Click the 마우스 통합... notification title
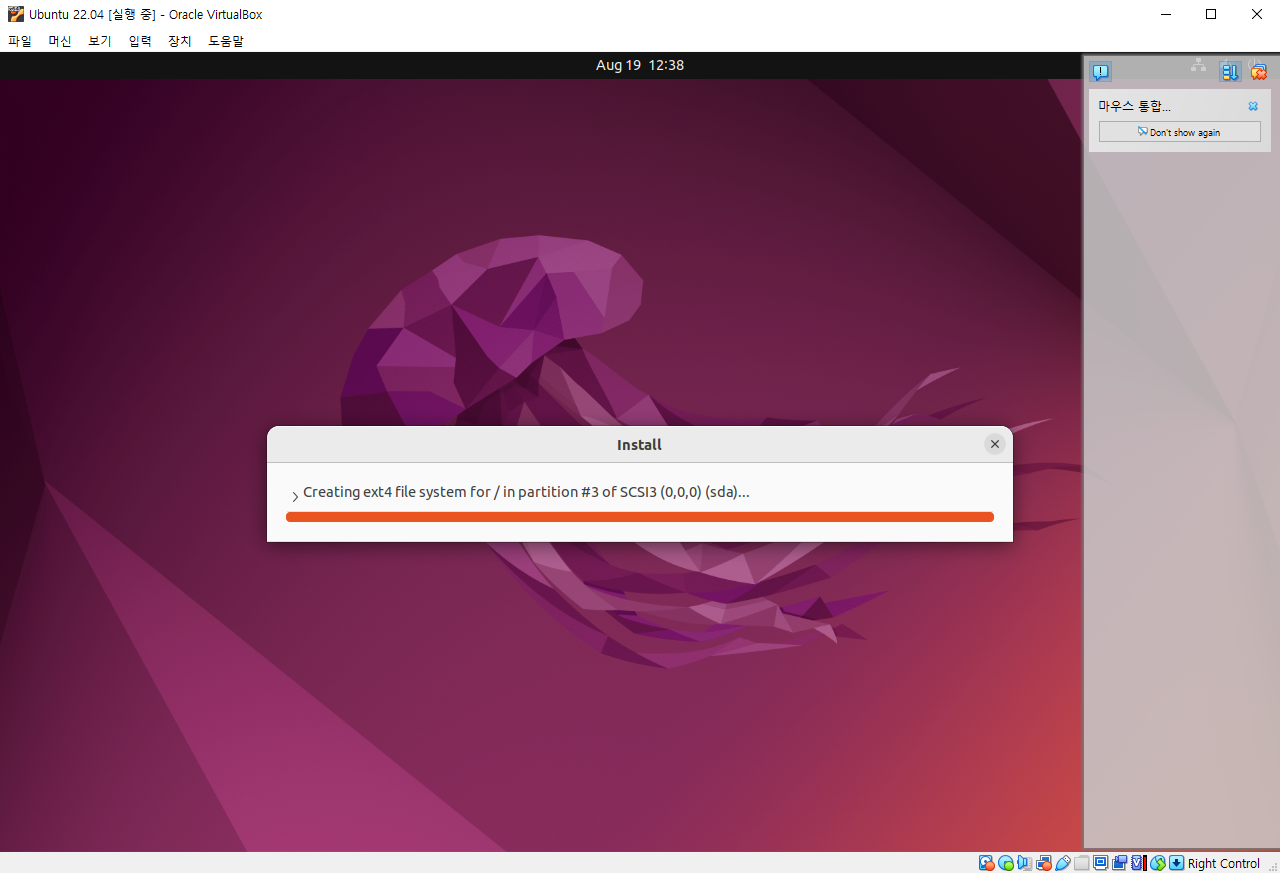The height and width of the screenshot is (873, 1280). (x=1134, y=106)
